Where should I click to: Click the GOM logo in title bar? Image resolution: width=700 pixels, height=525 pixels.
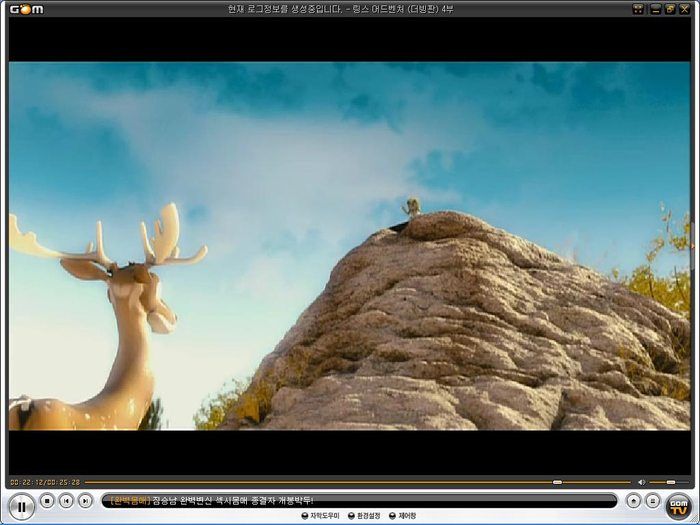(27, 9)
